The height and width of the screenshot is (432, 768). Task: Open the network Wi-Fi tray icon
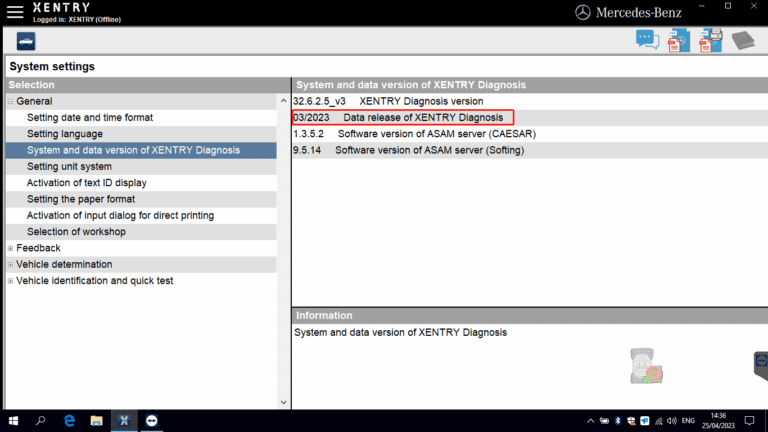click(x=659, y=421)
